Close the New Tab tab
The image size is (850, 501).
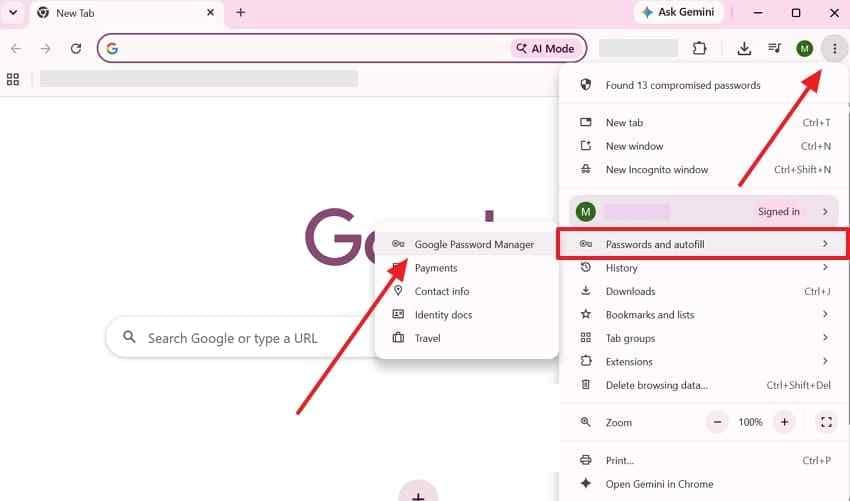pos(210,12)
